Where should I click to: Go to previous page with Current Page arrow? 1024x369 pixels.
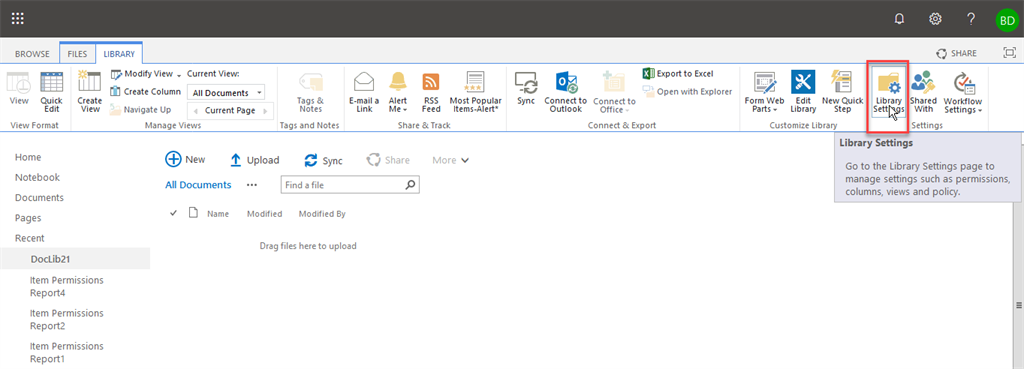[195, 110]
